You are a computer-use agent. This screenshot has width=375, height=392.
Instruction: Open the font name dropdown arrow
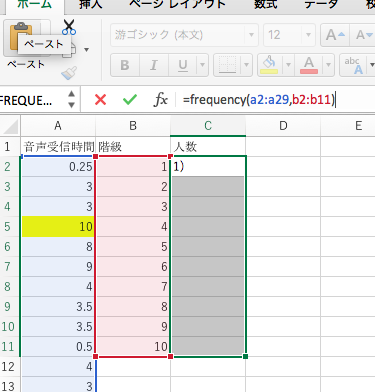coord(252,35)
